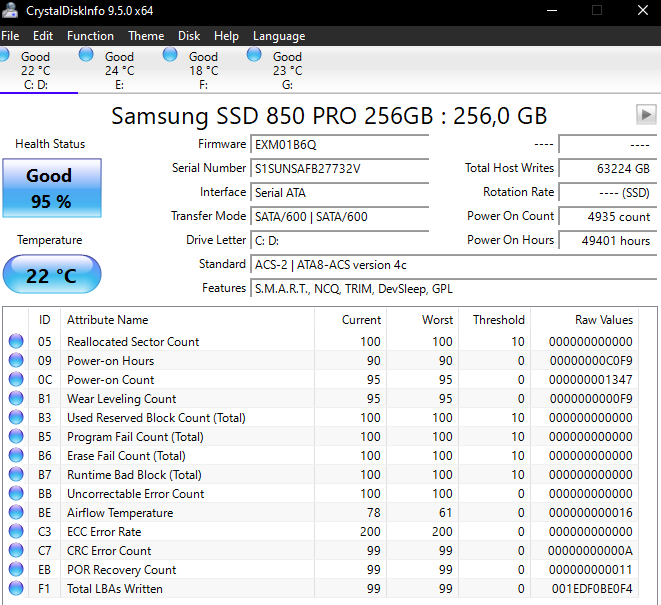Click the Drive Letter field
The image size is (661, 605).
tap(340, 241)
